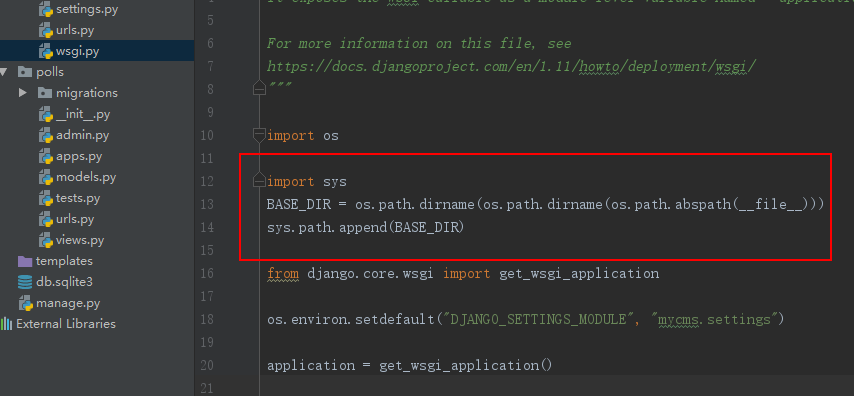
Task: Click the application = get_wsgi_application() line
Action: pos(410,365)
